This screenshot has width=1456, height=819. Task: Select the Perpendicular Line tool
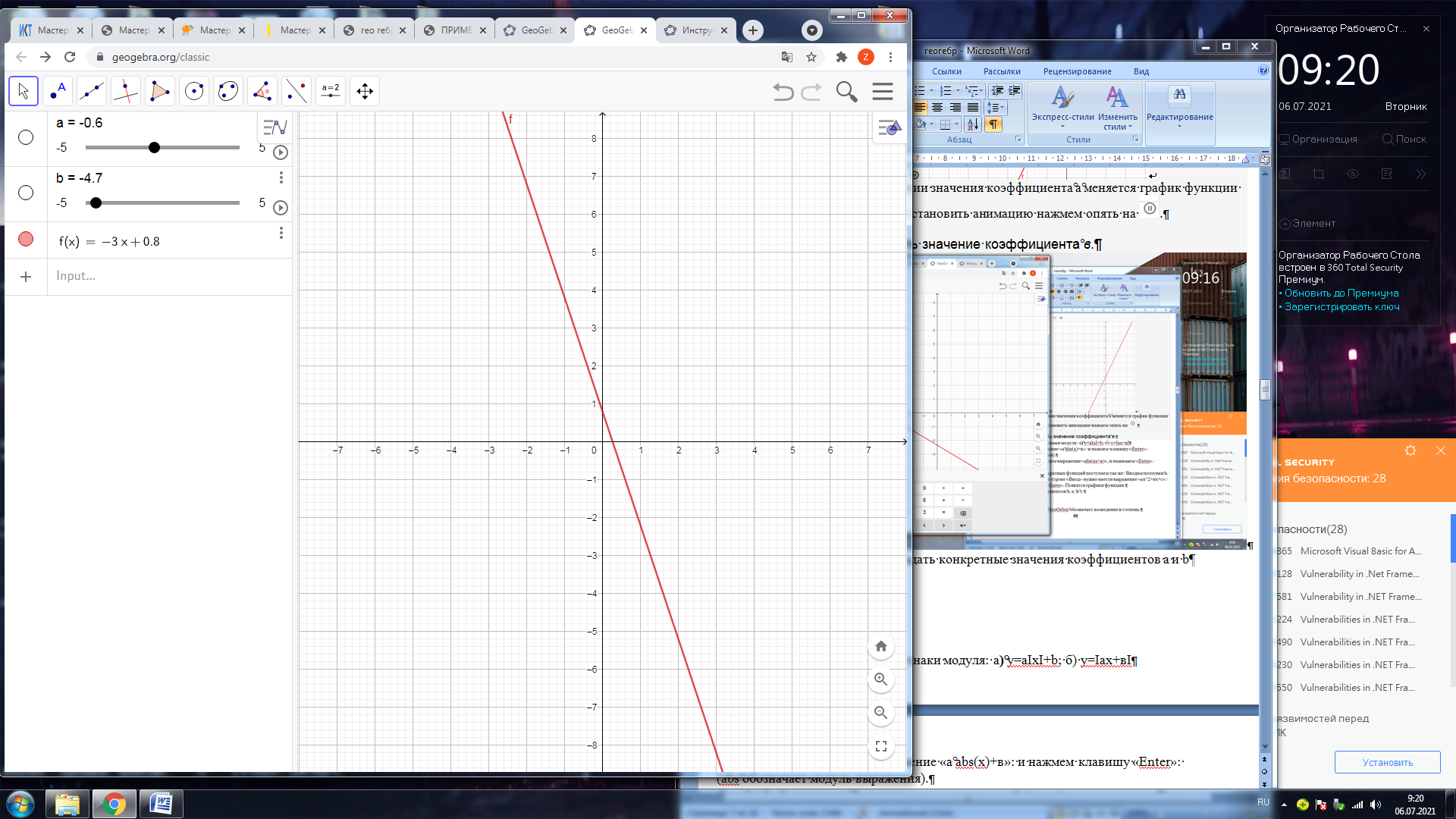click(126, 91)
